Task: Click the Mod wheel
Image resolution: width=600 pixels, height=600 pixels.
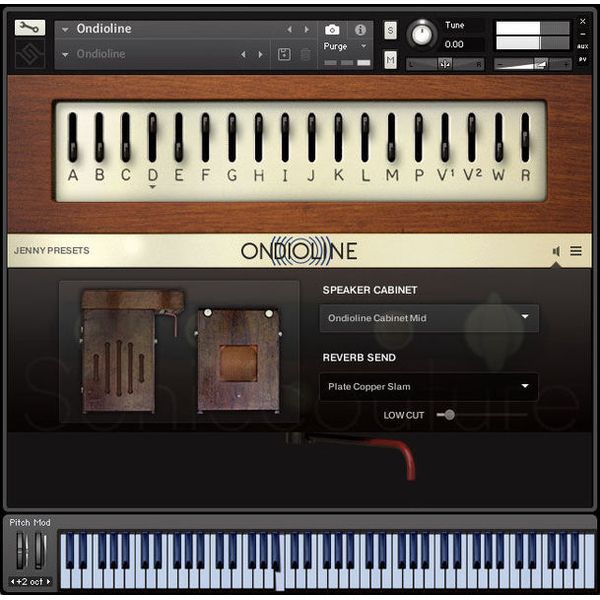Action: pos(40,551)
